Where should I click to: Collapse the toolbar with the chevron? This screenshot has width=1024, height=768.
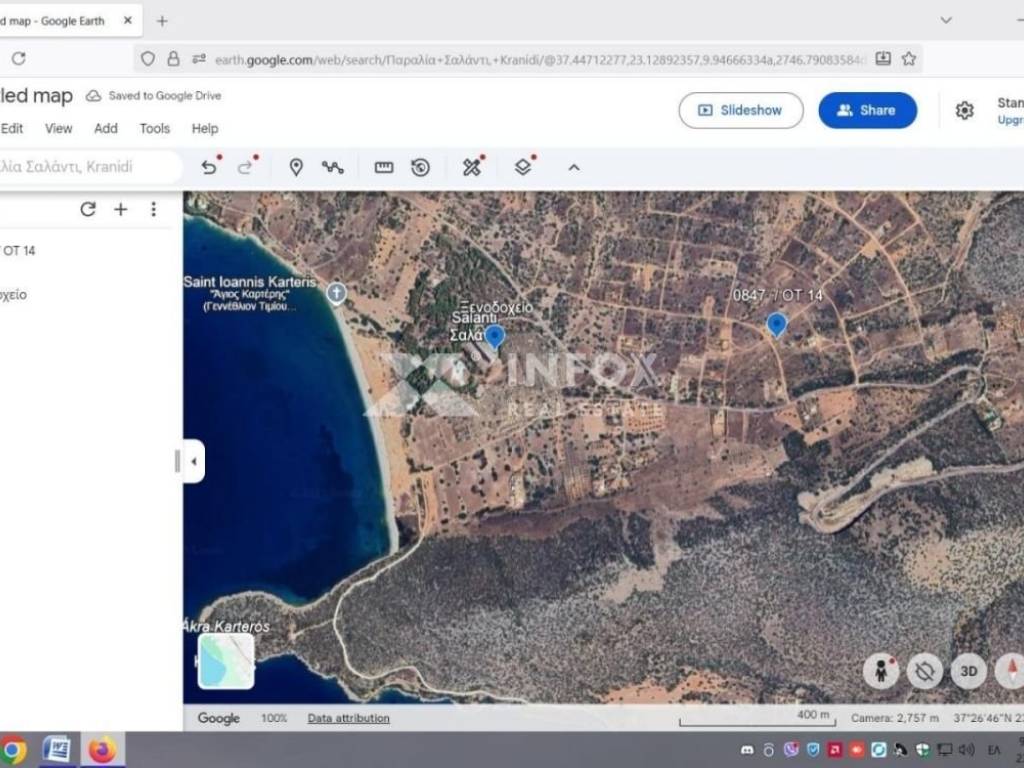574,168
